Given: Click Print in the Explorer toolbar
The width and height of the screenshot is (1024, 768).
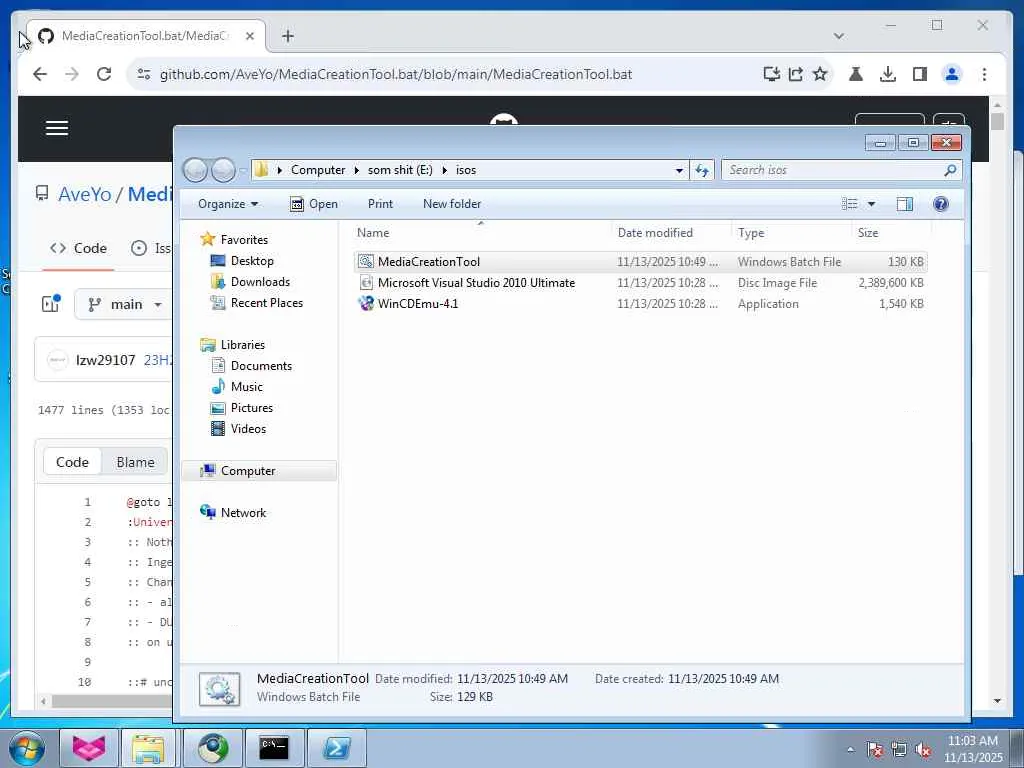Looking at the screenshot, I should [380, 204].
